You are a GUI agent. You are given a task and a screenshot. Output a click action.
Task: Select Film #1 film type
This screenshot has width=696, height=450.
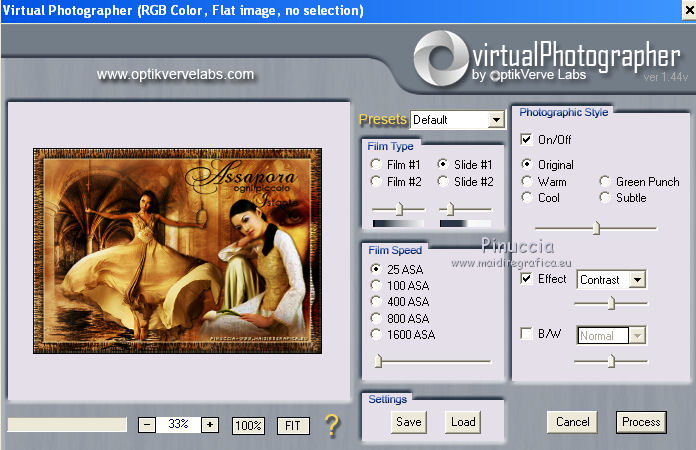point(376,164)
